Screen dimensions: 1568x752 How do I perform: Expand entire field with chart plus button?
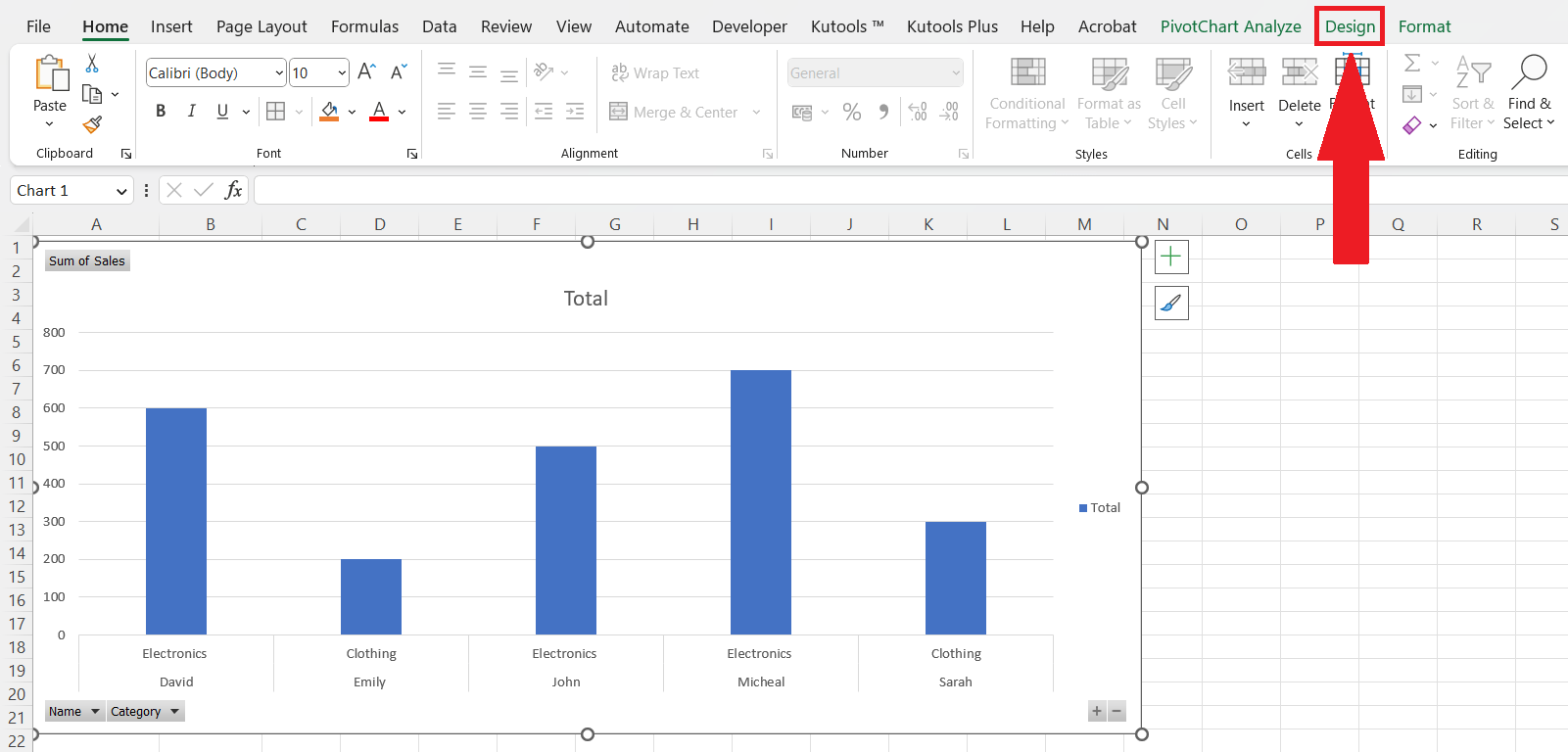click(x=1097, y=712)
